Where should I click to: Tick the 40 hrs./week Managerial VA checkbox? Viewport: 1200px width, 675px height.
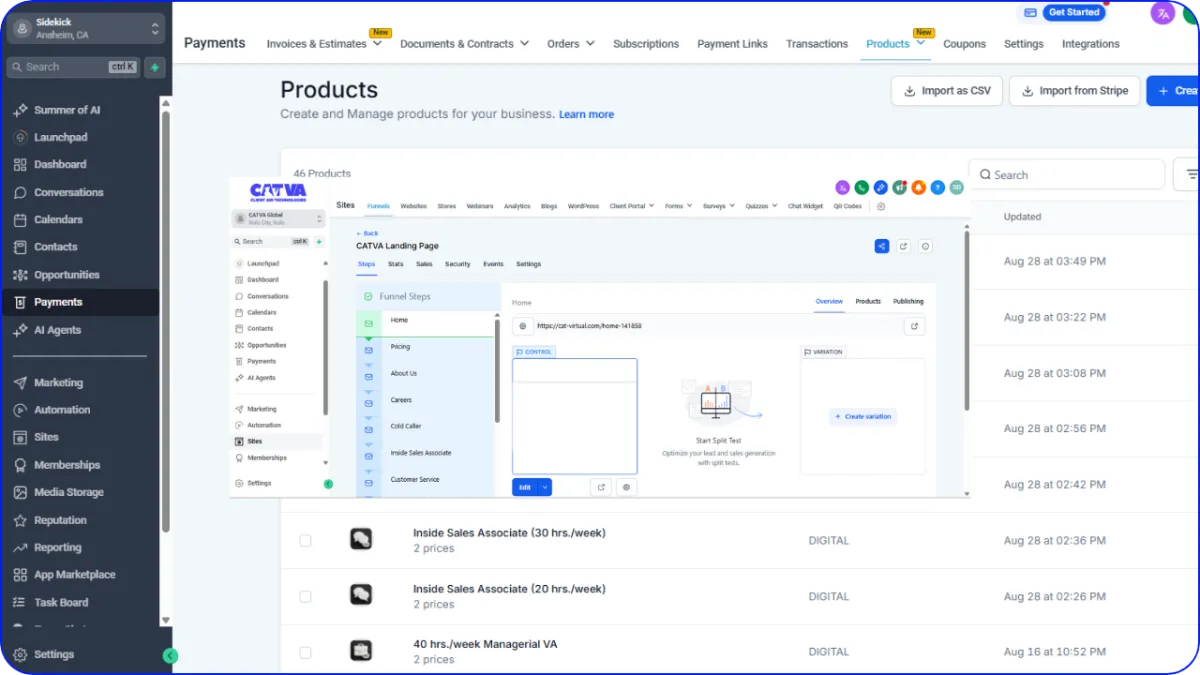[305, 652]
